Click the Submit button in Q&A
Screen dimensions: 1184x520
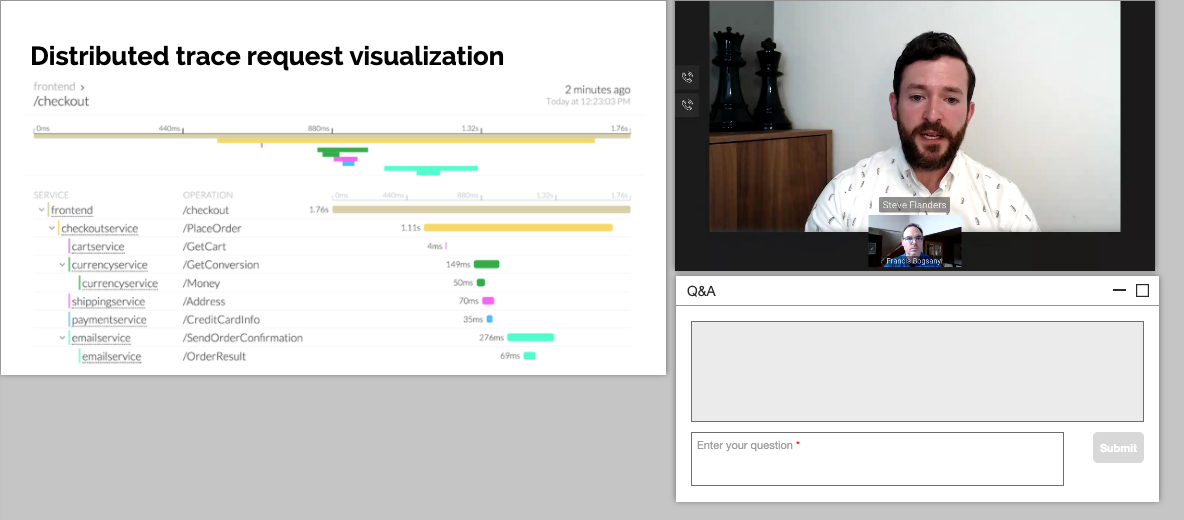click(1118, 448)
